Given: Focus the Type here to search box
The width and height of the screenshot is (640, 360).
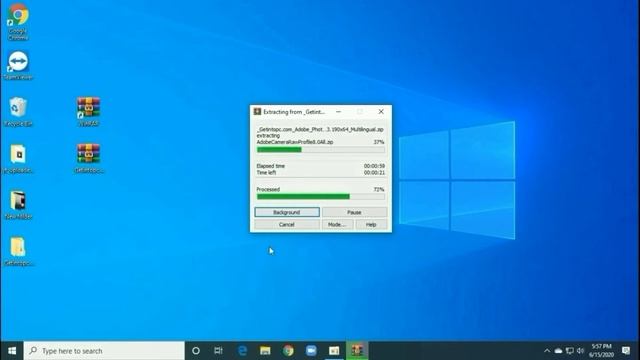Looking at the screenshot, I should [x=104, y=351].
